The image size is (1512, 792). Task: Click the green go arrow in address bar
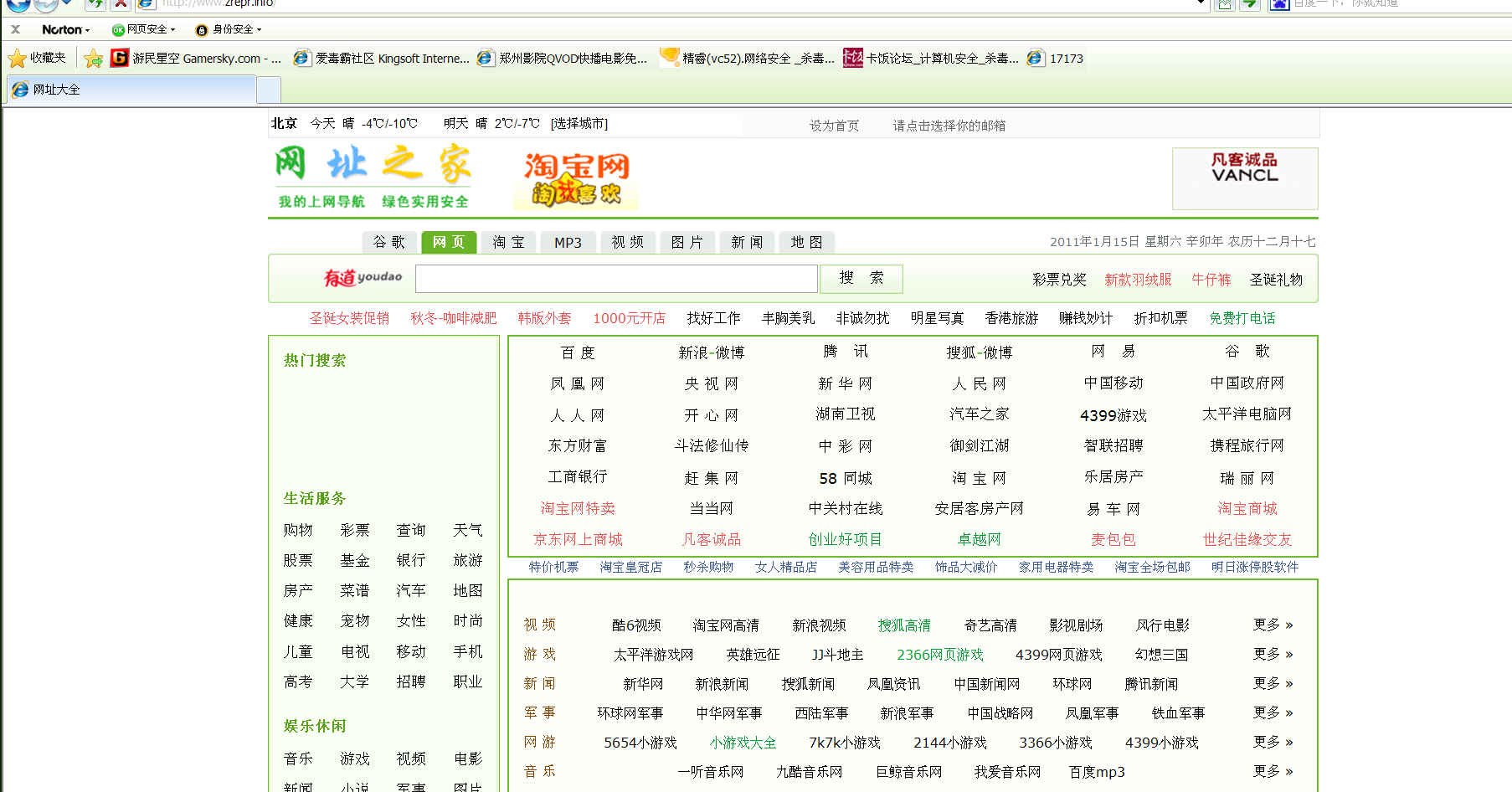coord(1249,3)
